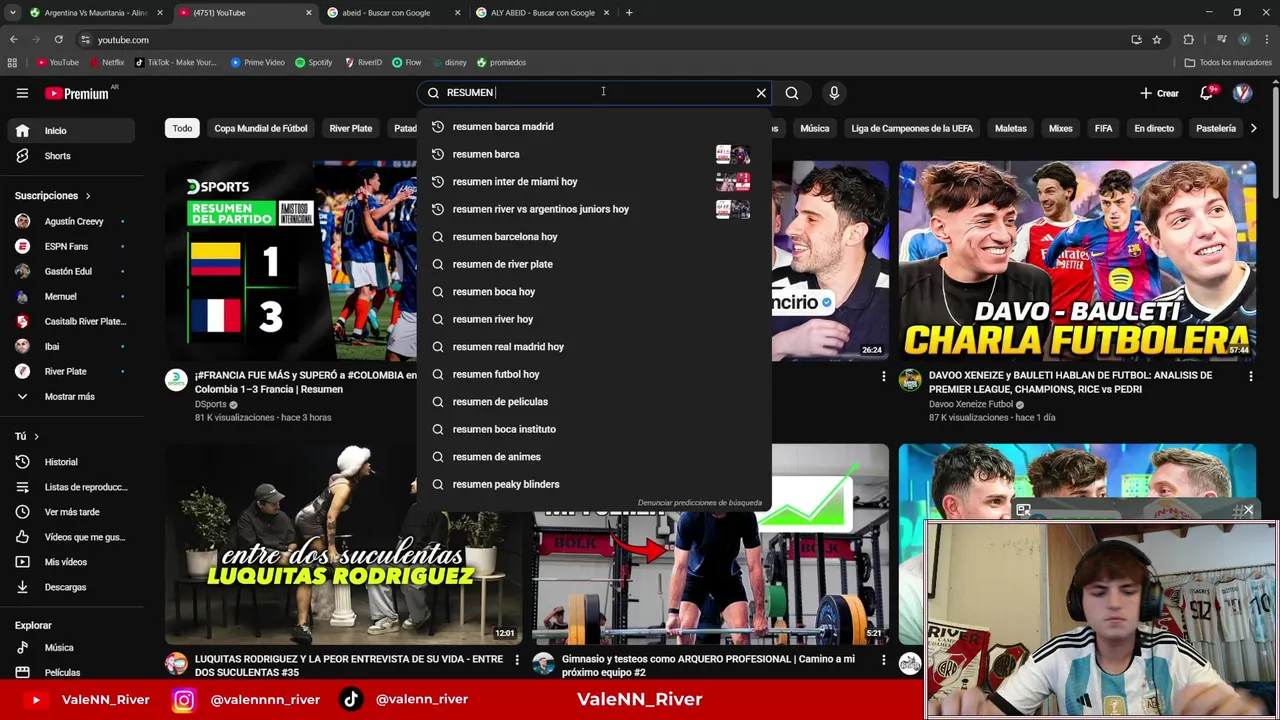Select the En directo filter chip
The image size is (1280, 720).
pos(1154,128)
